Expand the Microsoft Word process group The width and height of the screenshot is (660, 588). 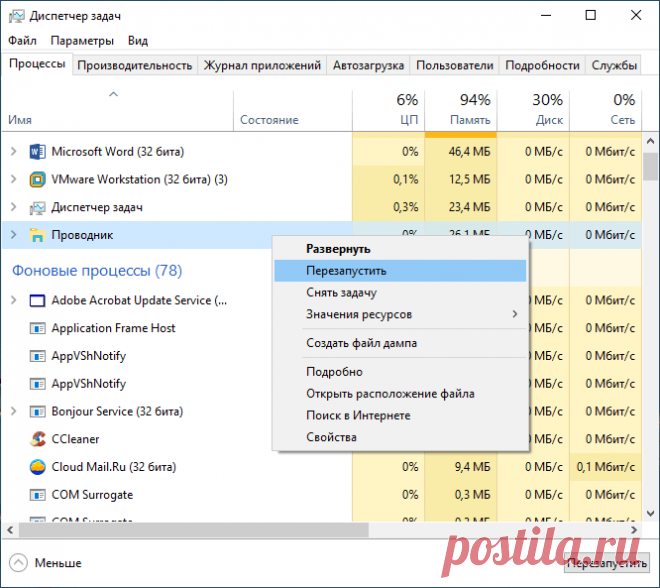click(x=13, y=152)
